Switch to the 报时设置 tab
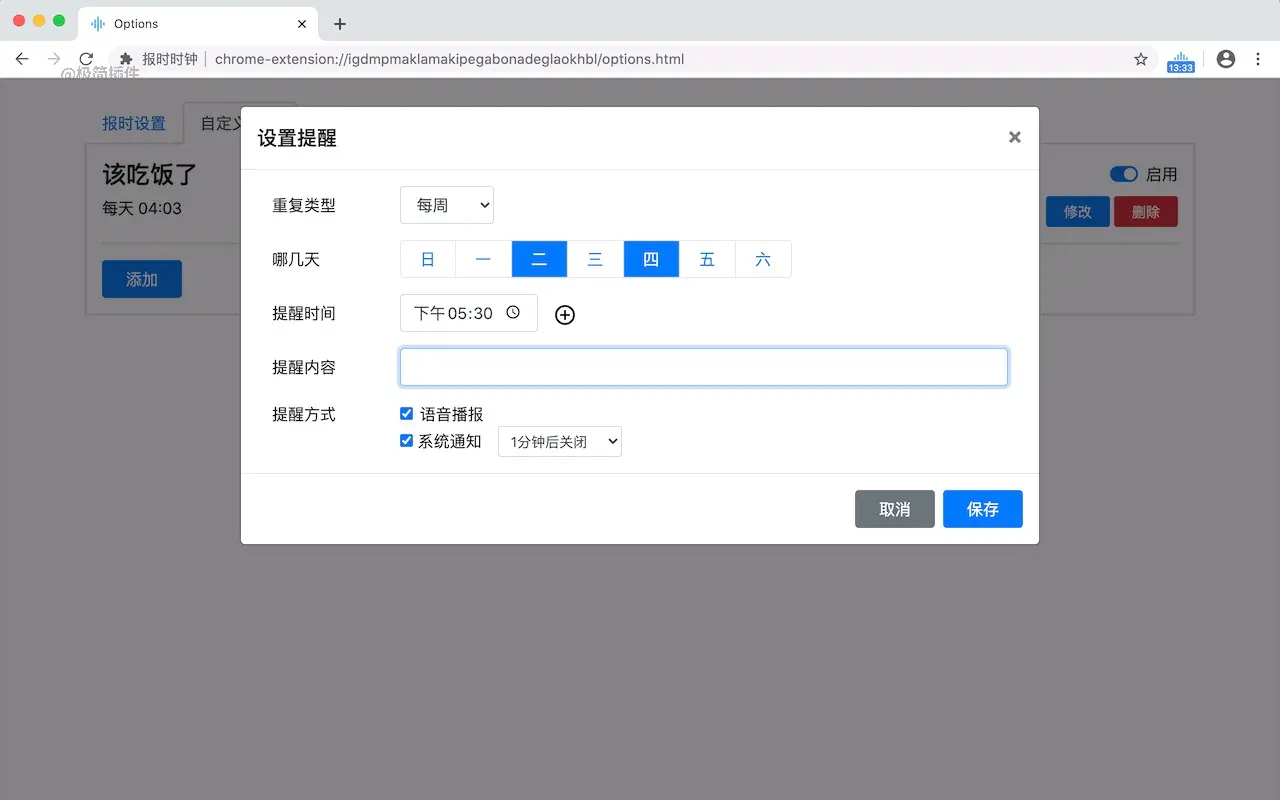Screen dimensions: 1280x800 (x=135, y=122)
